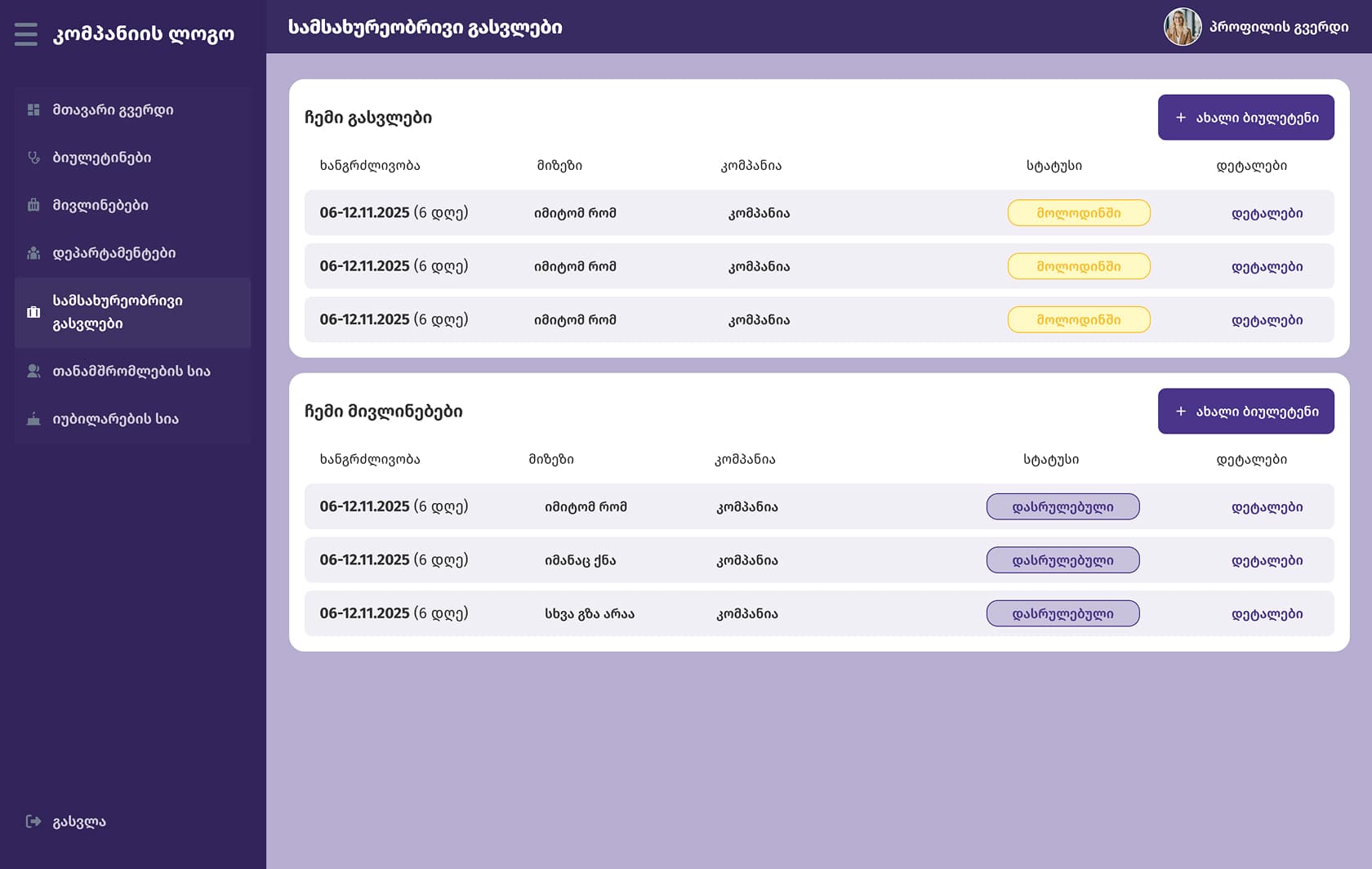The image size is (1372, 869).
Task: Open დეტალები of first ჩემი გასვლები row
Action: point(1267,213)
